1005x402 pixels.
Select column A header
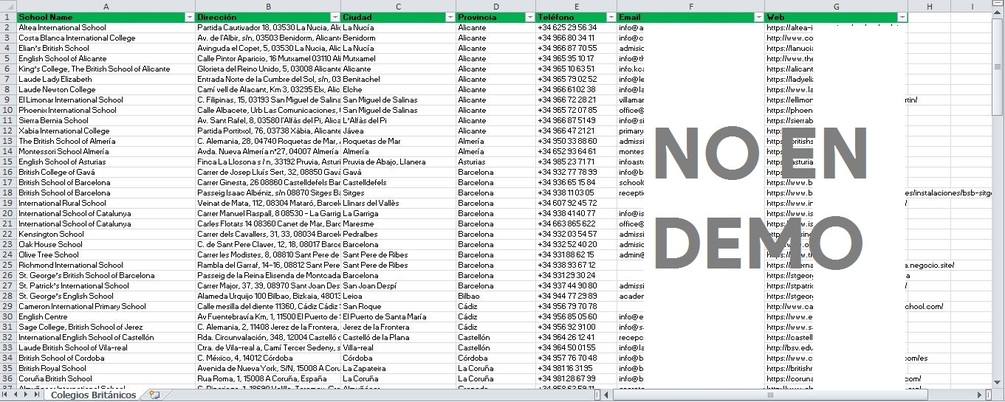pos(106,6)
